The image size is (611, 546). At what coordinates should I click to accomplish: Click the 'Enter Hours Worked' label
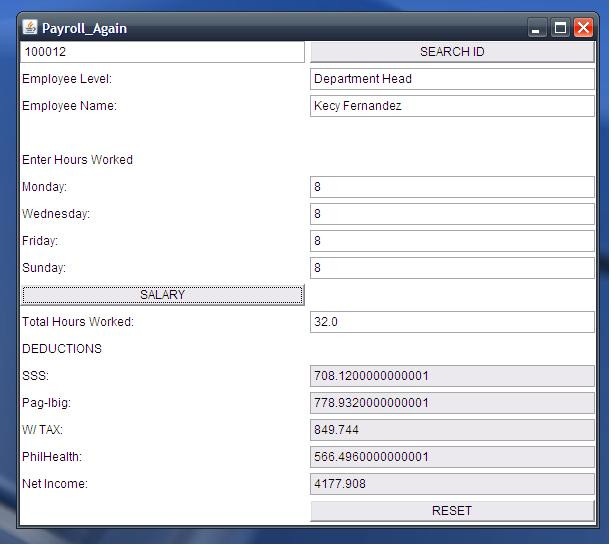point(78,160)
